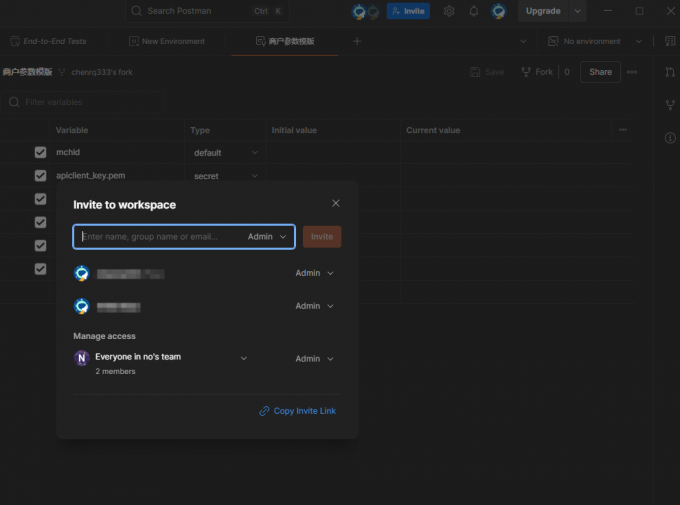This screenshot has height=505, width=680.
Task: Click the Share button
Action: point(600,72)
